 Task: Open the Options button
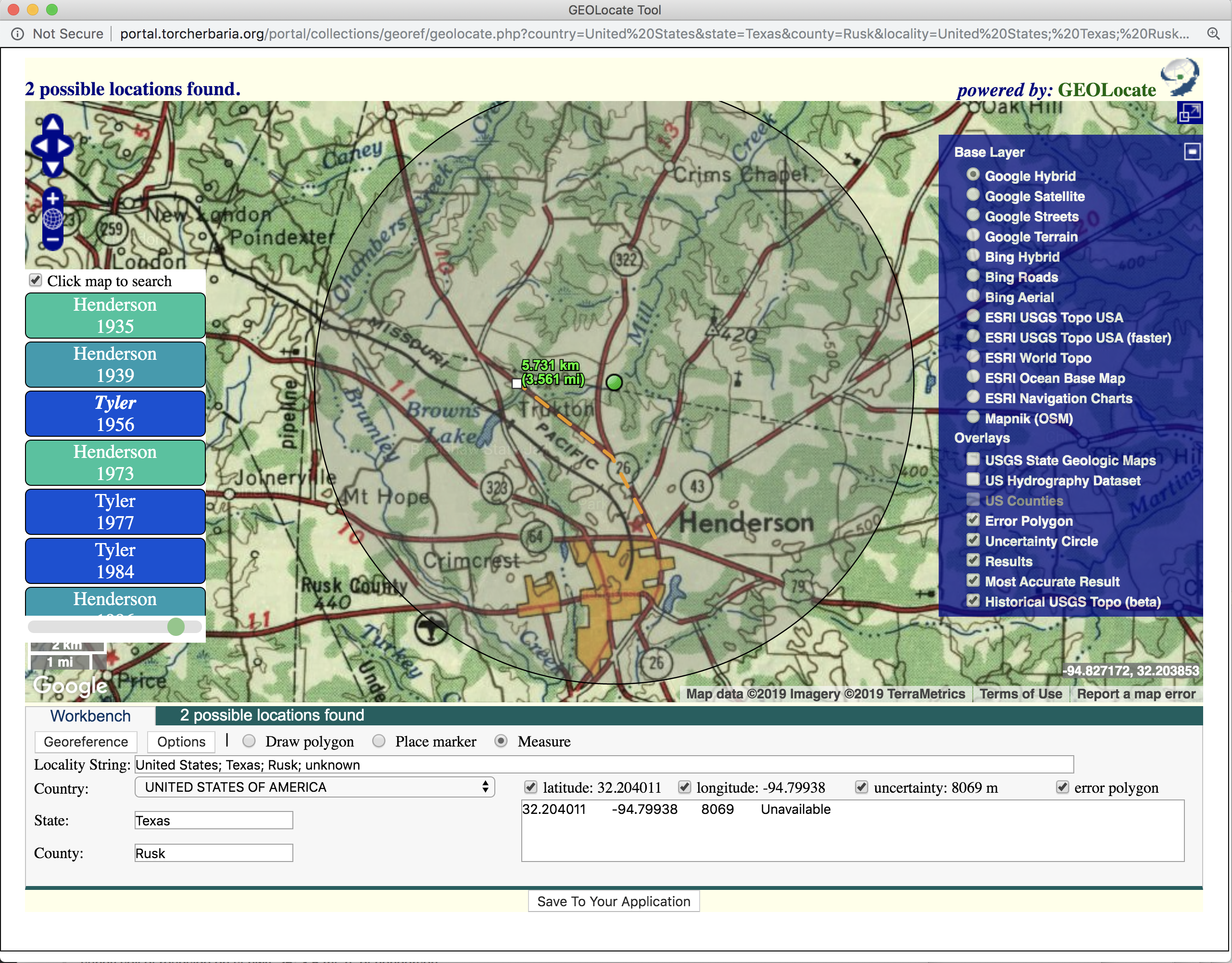click(181, 742)
